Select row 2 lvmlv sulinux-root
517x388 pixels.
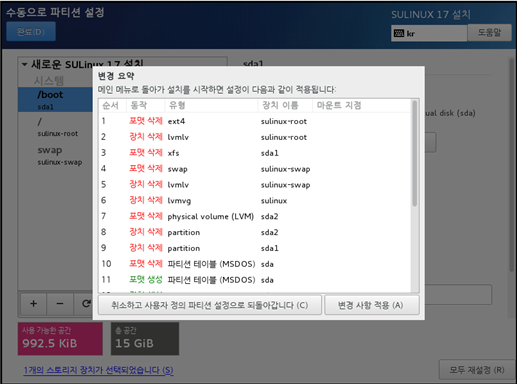(x=255, y=137)
